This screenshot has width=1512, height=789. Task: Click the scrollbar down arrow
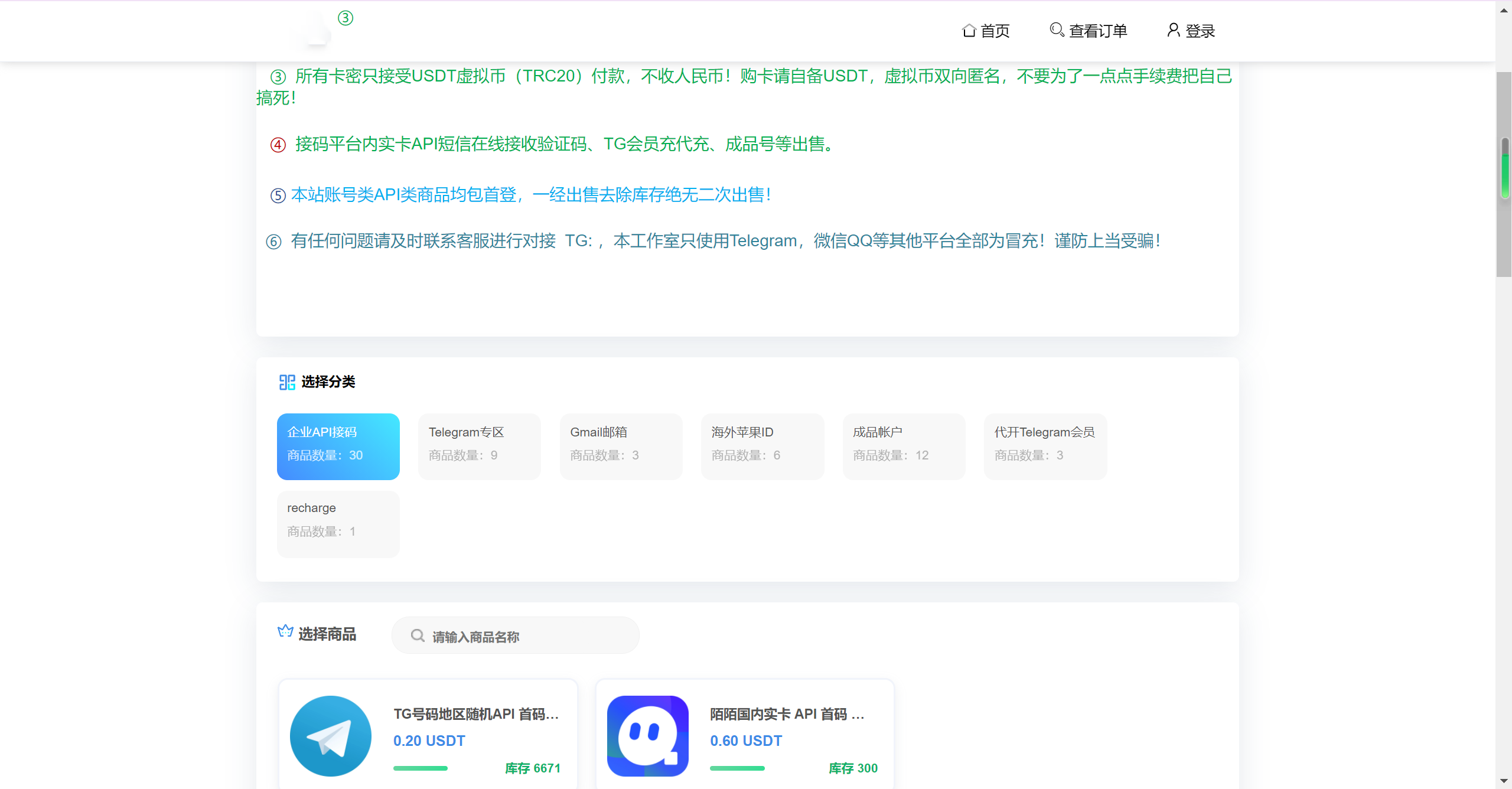[x=1504, y=781]
